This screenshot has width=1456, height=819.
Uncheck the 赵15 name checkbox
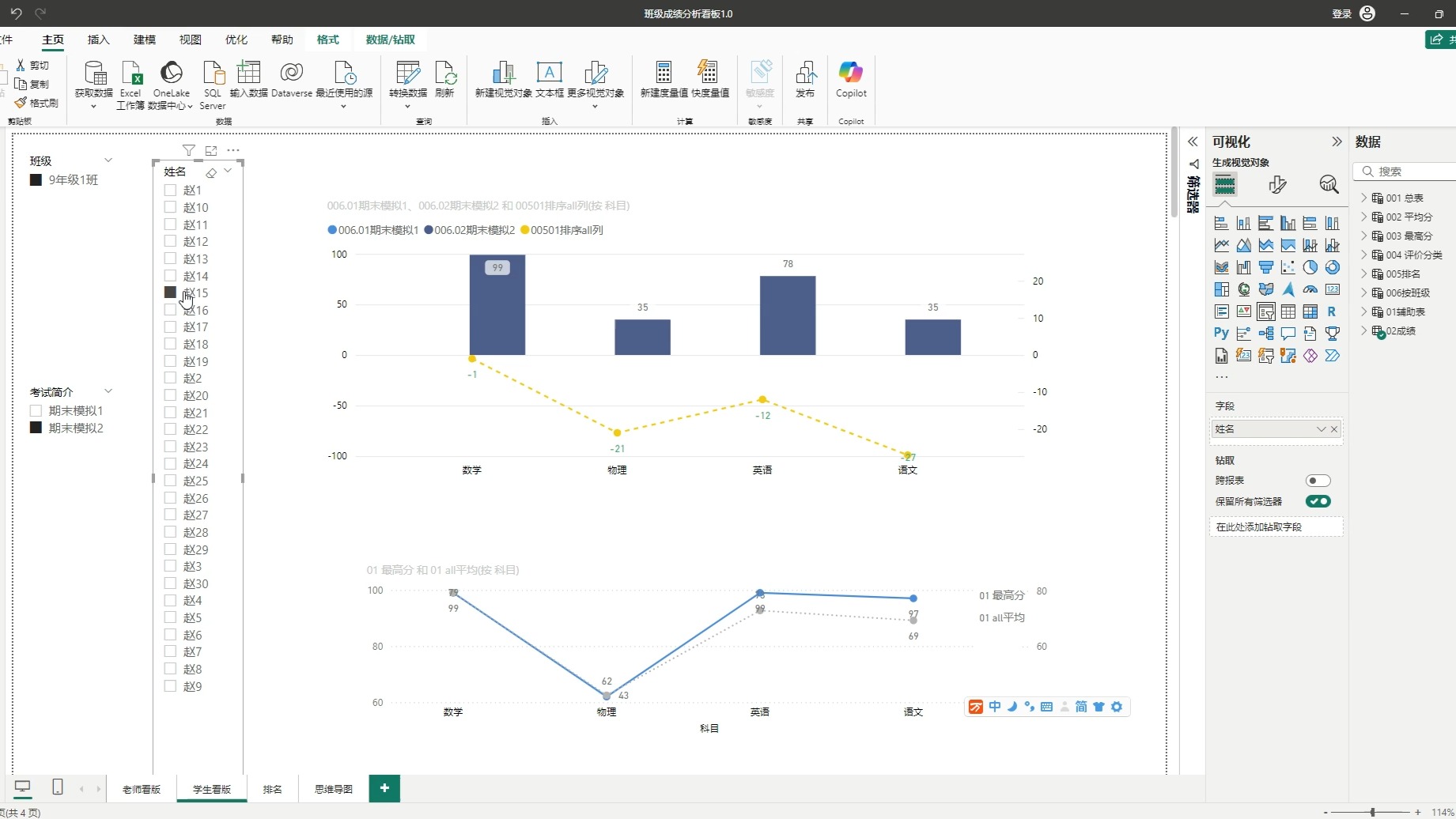coord(170,292)
